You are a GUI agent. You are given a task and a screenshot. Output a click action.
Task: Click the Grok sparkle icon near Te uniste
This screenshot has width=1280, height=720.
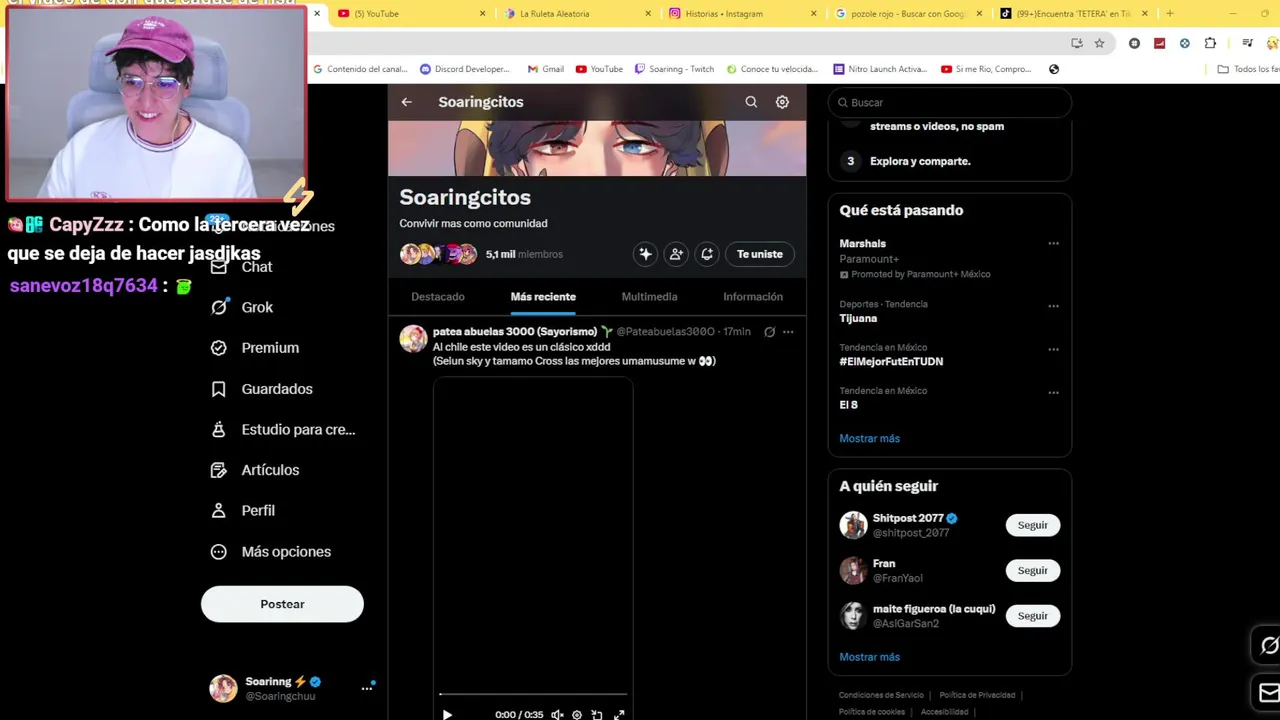pyautogui.click(x=645, y=254)
